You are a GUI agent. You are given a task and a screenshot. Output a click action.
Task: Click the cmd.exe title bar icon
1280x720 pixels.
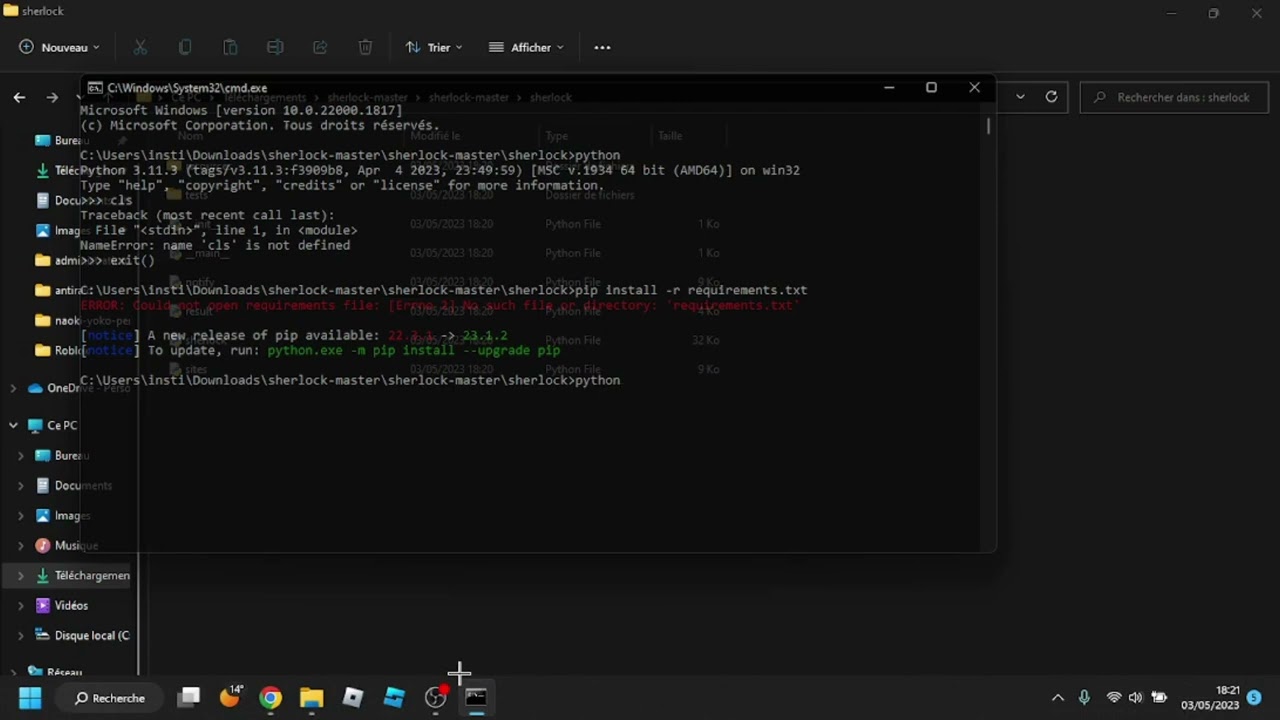click(x=95, y=88)
